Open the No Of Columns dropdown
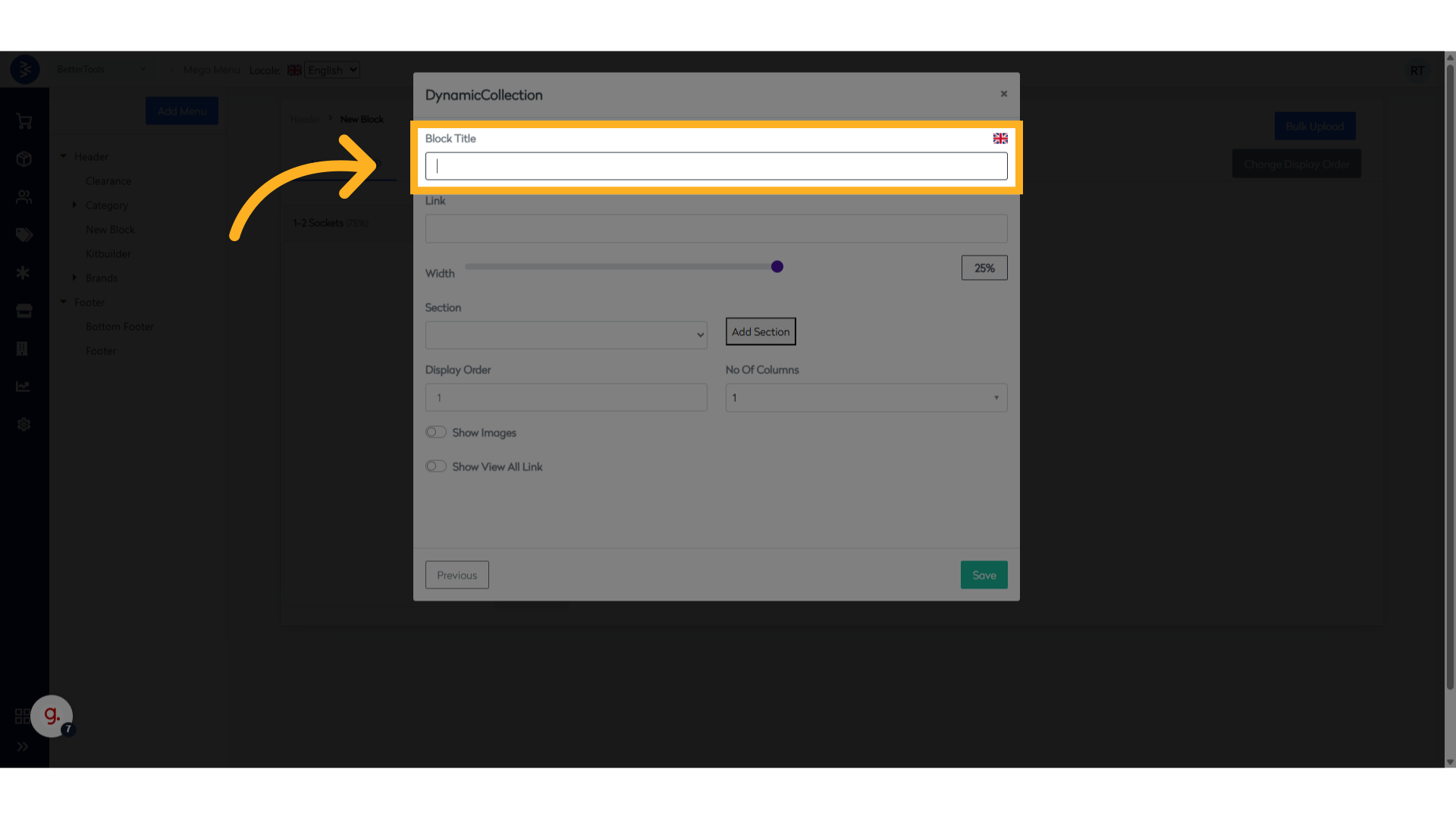The width and height of the screenshot is (1456, 819). tap(865, 397)
